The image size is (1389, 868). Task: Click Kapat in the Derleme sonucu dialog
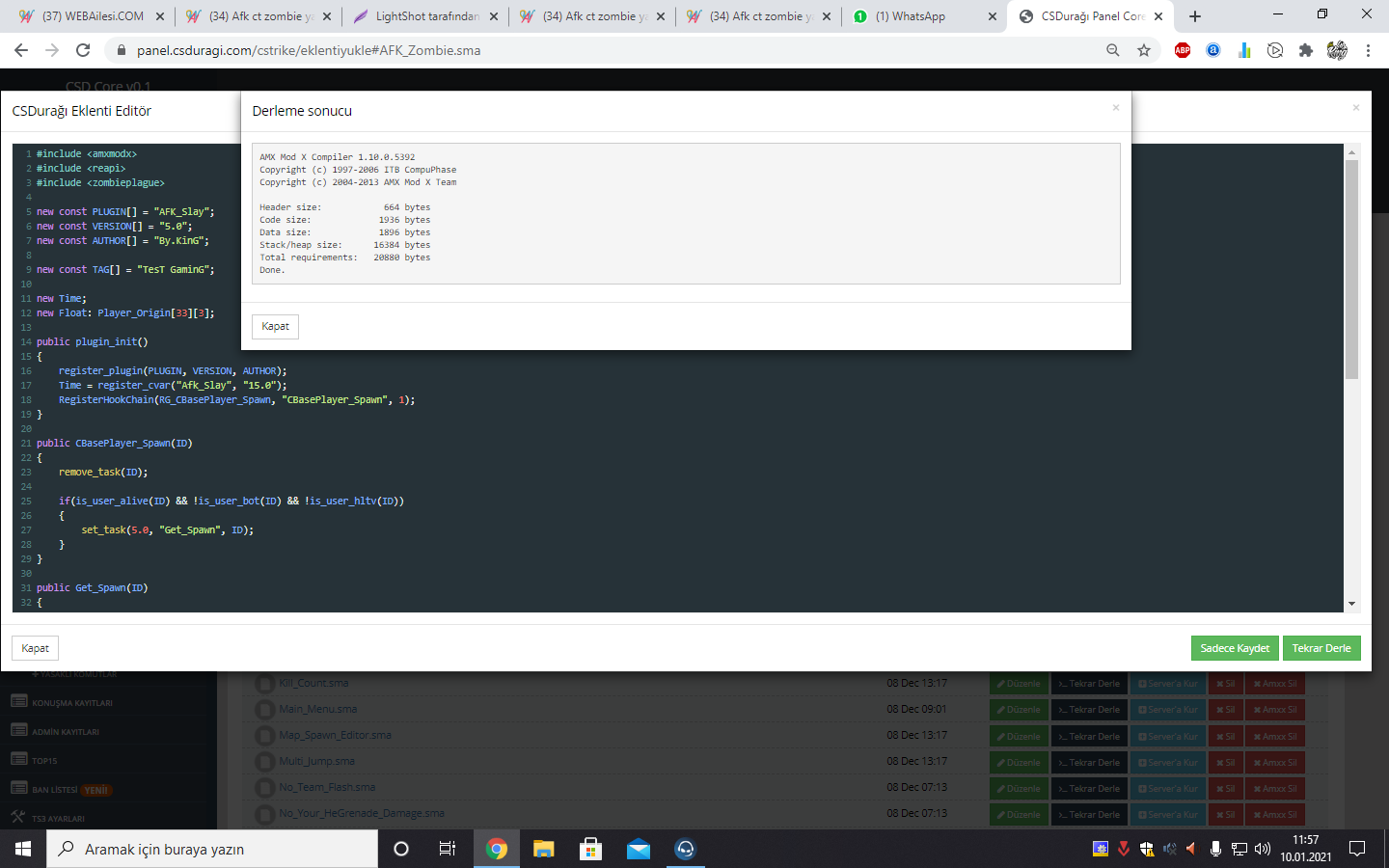(275, 327)
